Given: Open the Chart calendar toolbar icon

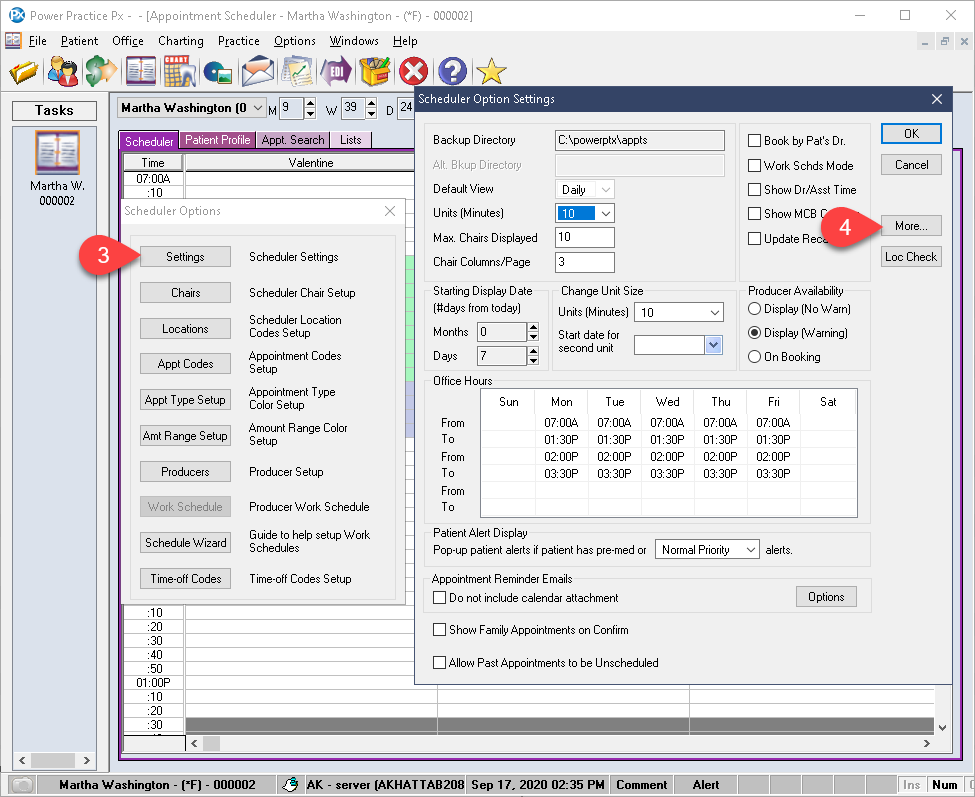Looking at the screenshot, I should [180, 71].
